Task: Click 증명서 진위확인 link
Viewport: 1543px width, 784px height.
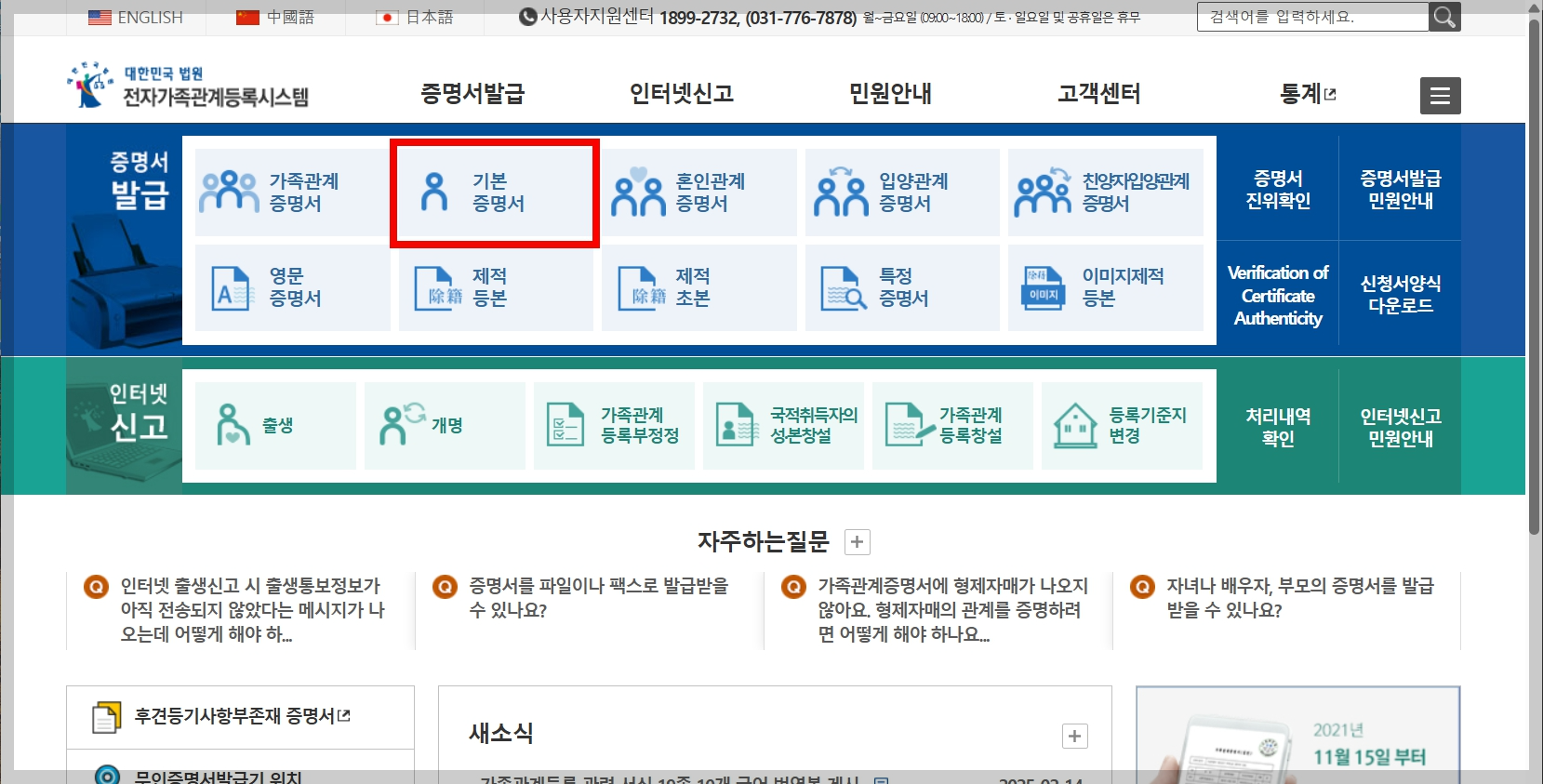Action: pyautogui.click(x=1278, y=189)
